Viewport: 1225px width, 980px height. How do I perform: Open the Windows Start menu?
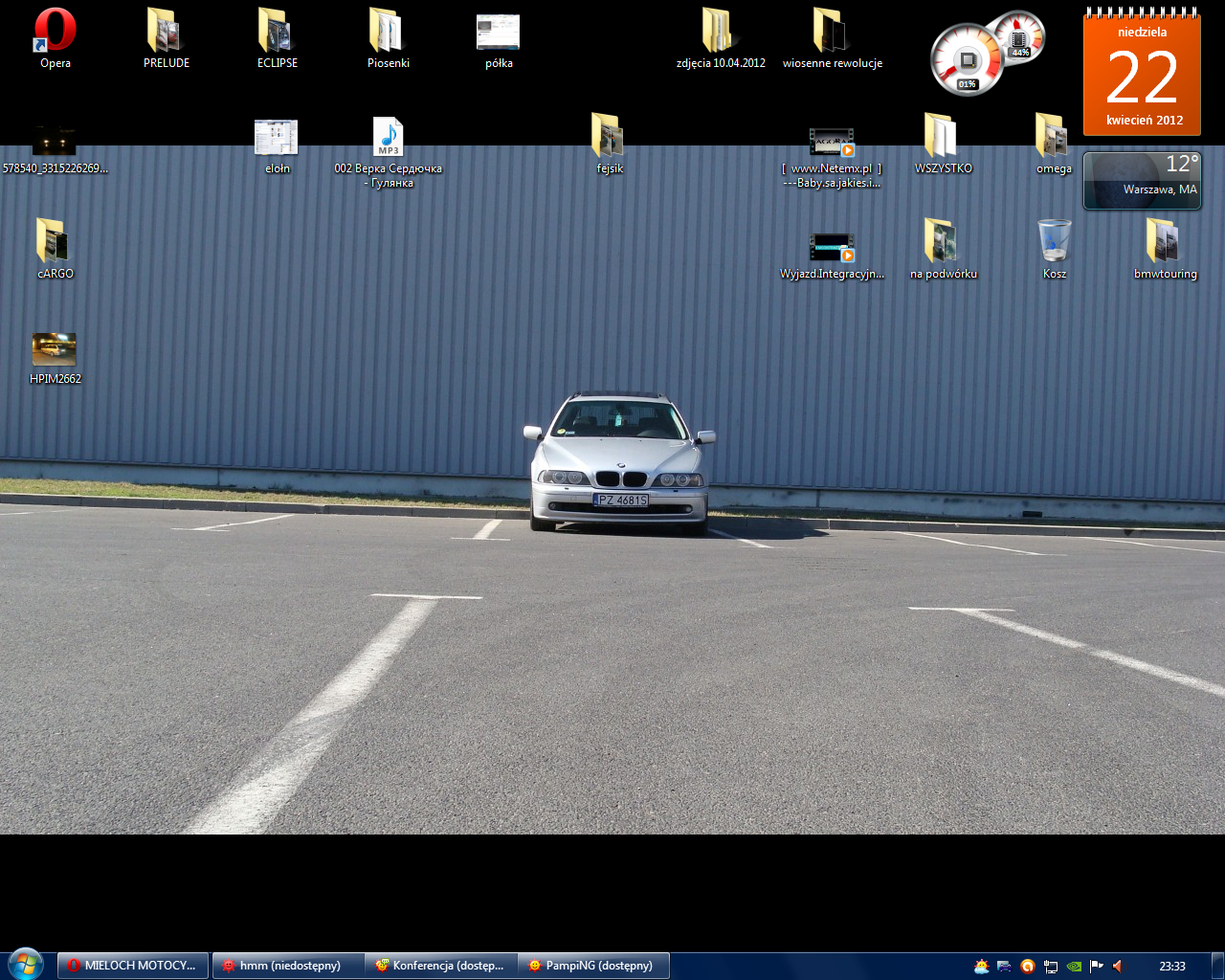pos(25,964)
